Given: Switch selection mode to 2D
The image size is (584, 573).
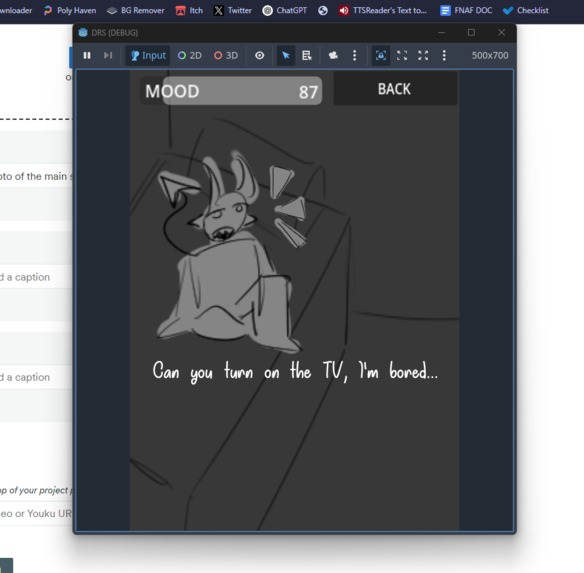Looking at the screenshot, I should coord(190,56).
